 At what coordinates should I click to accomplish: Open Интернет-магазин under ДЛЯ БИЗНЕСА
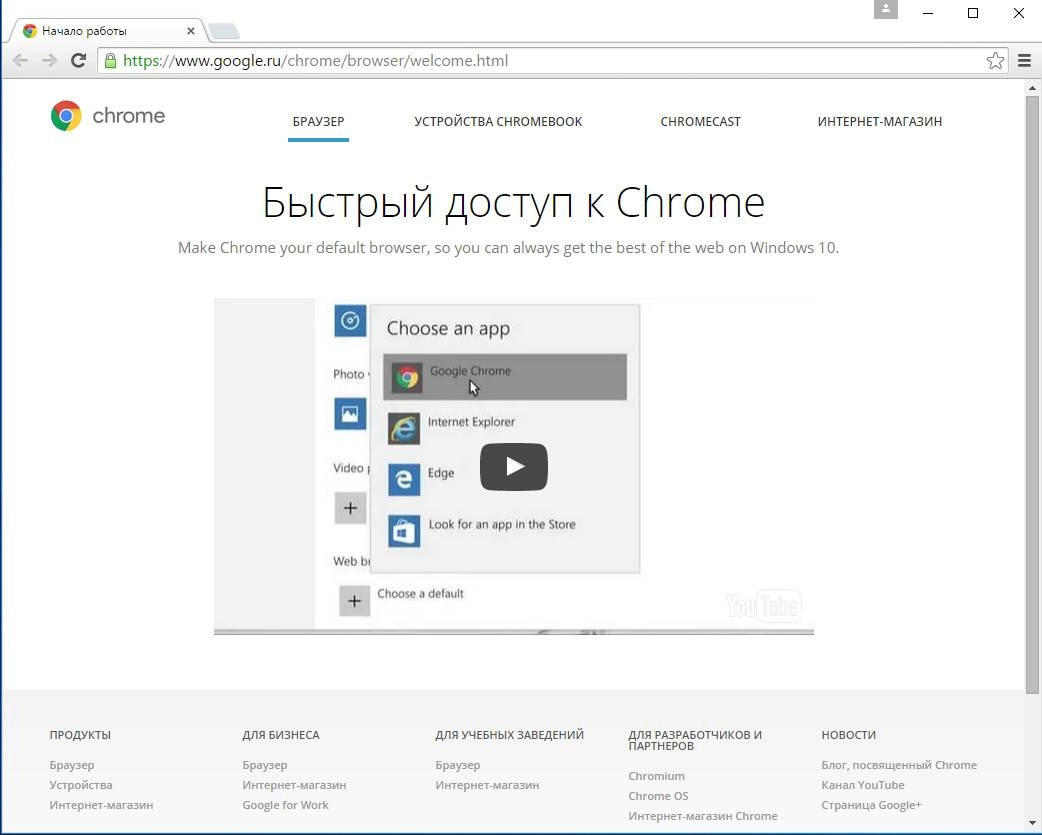click(294, 785)
